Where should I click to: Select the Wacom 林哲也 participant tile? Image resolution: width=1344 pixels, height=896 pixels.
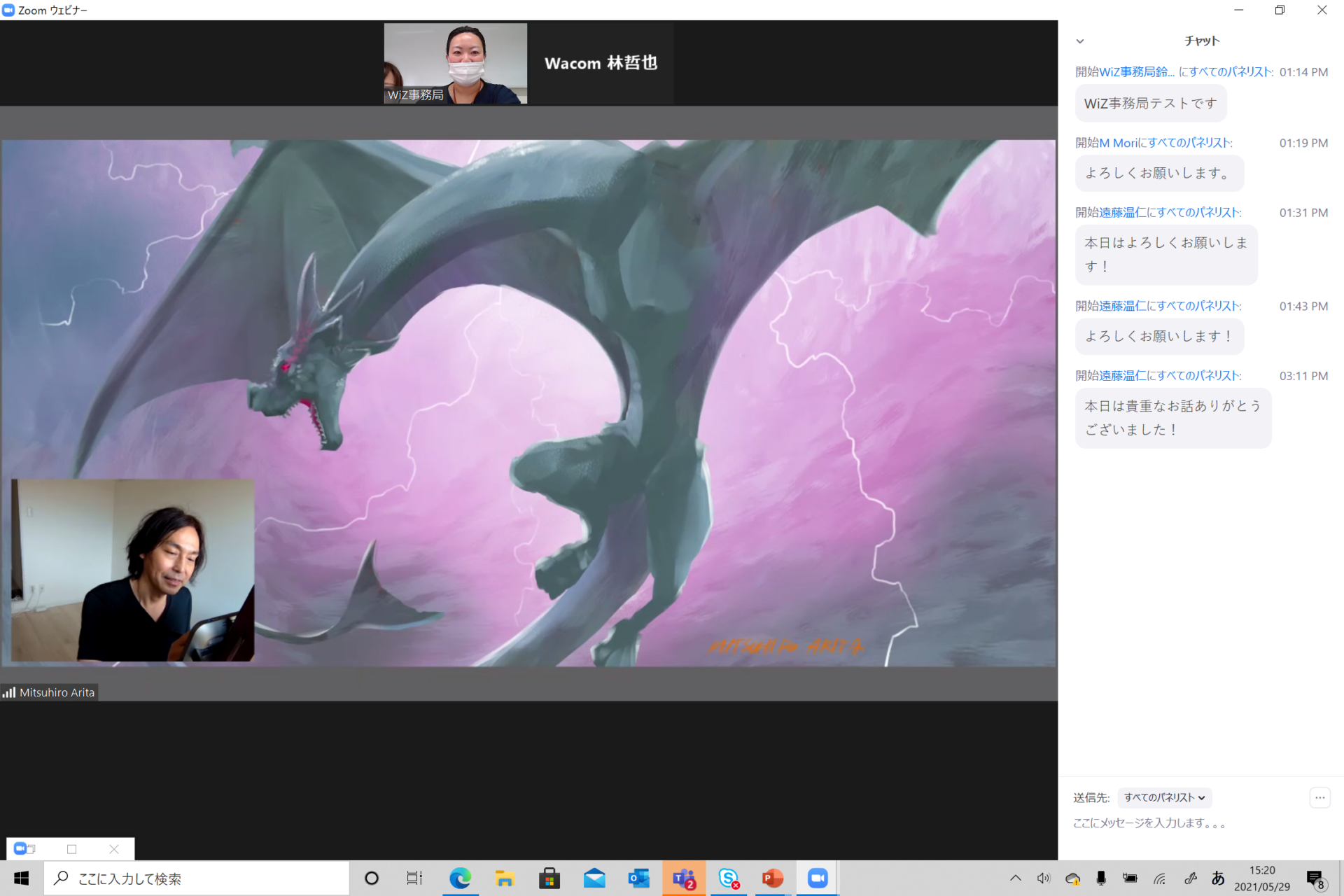pyautogui.click(x=601, y=64)
